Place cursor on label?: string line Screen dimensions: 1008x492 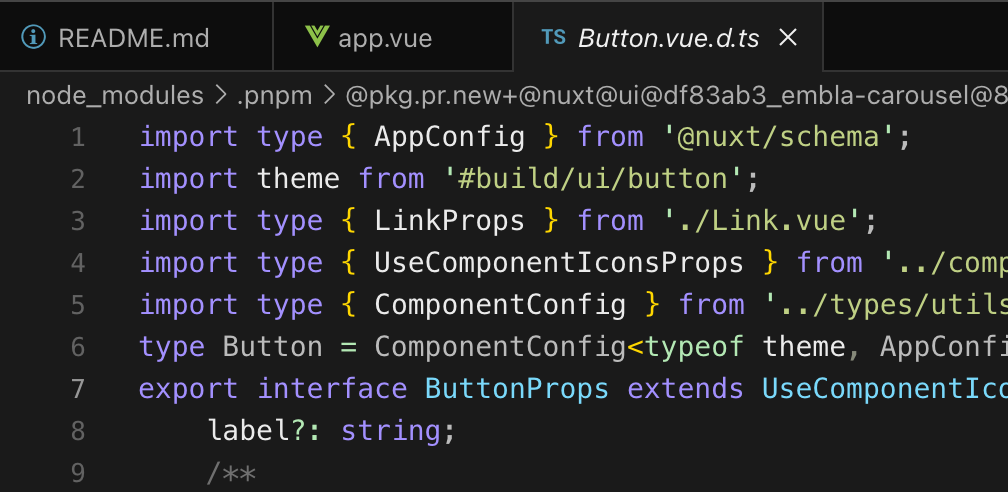point(332,430)
